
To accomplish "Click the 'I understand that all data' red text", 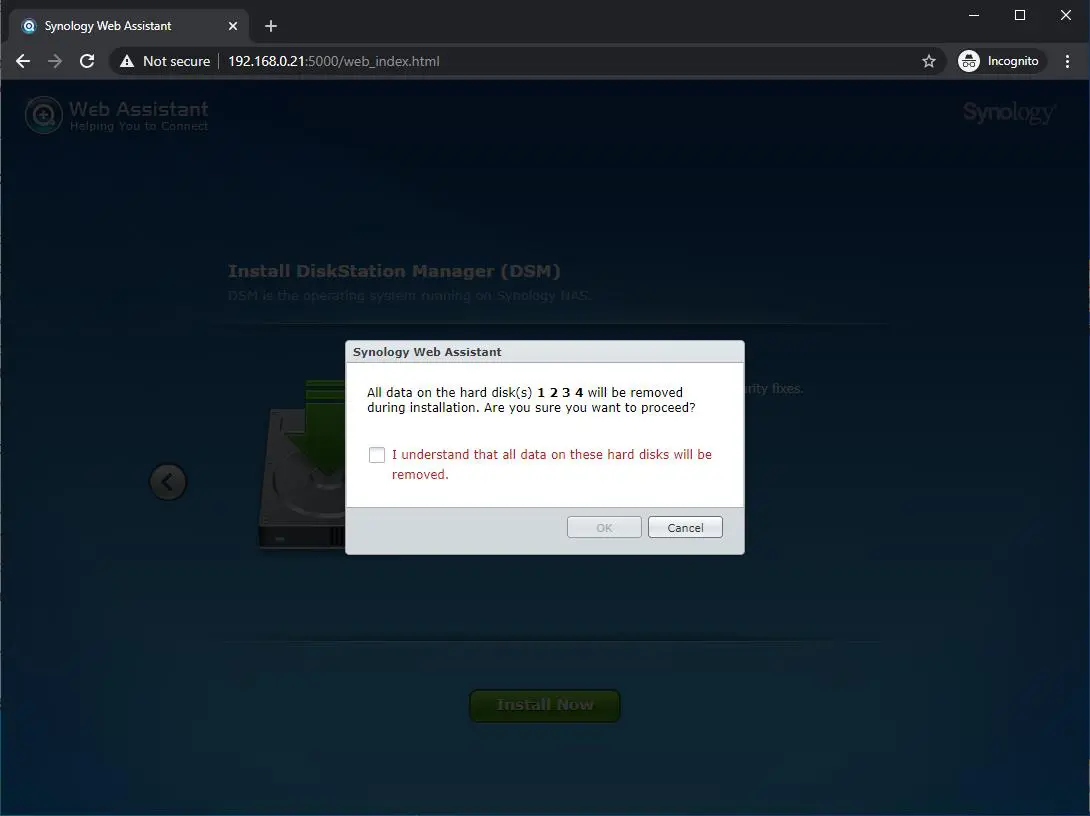I will [551, 464].
